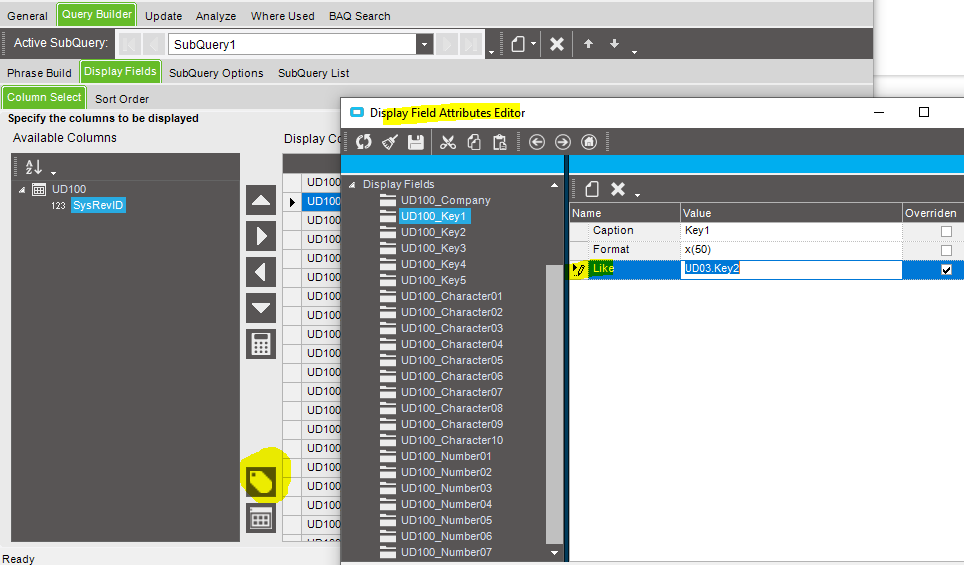The image size is (964, 565).
Task: Switch to Phrase Build tab
Action: tap(39, 73)
